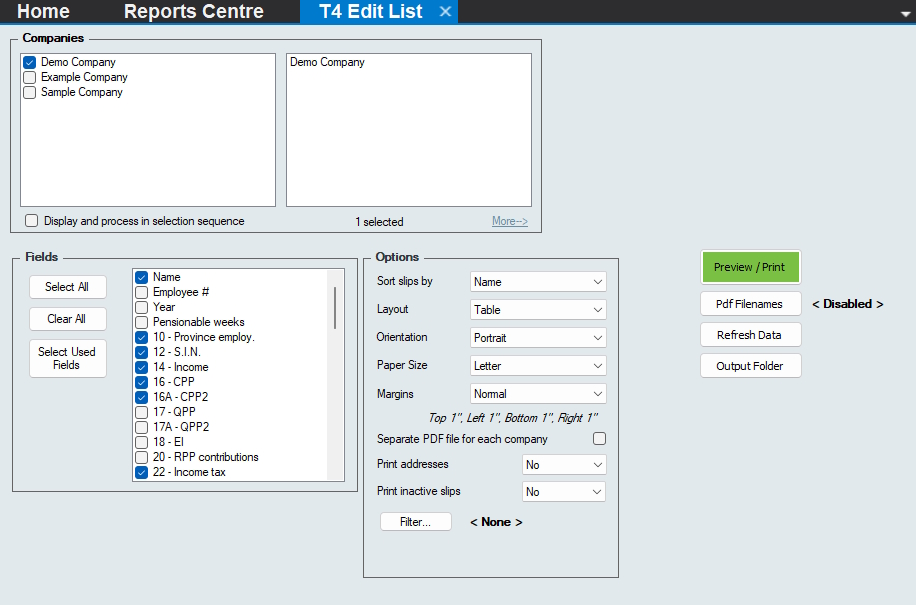Enable display and process in selection sequence
916x605 pixels.
(x=32, y=221)
